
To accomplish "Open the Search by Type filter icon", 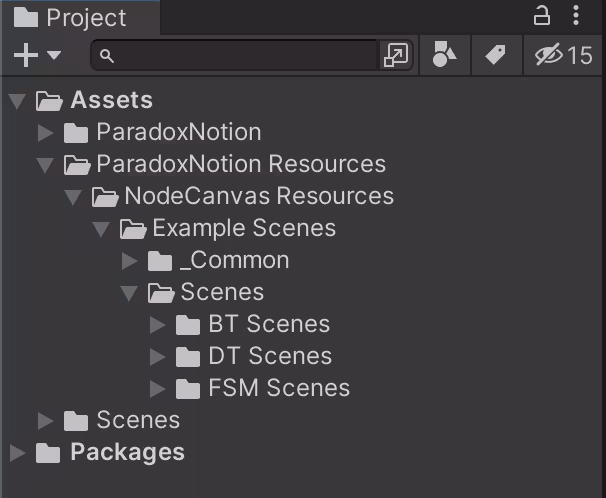I will tap(444, 54).
